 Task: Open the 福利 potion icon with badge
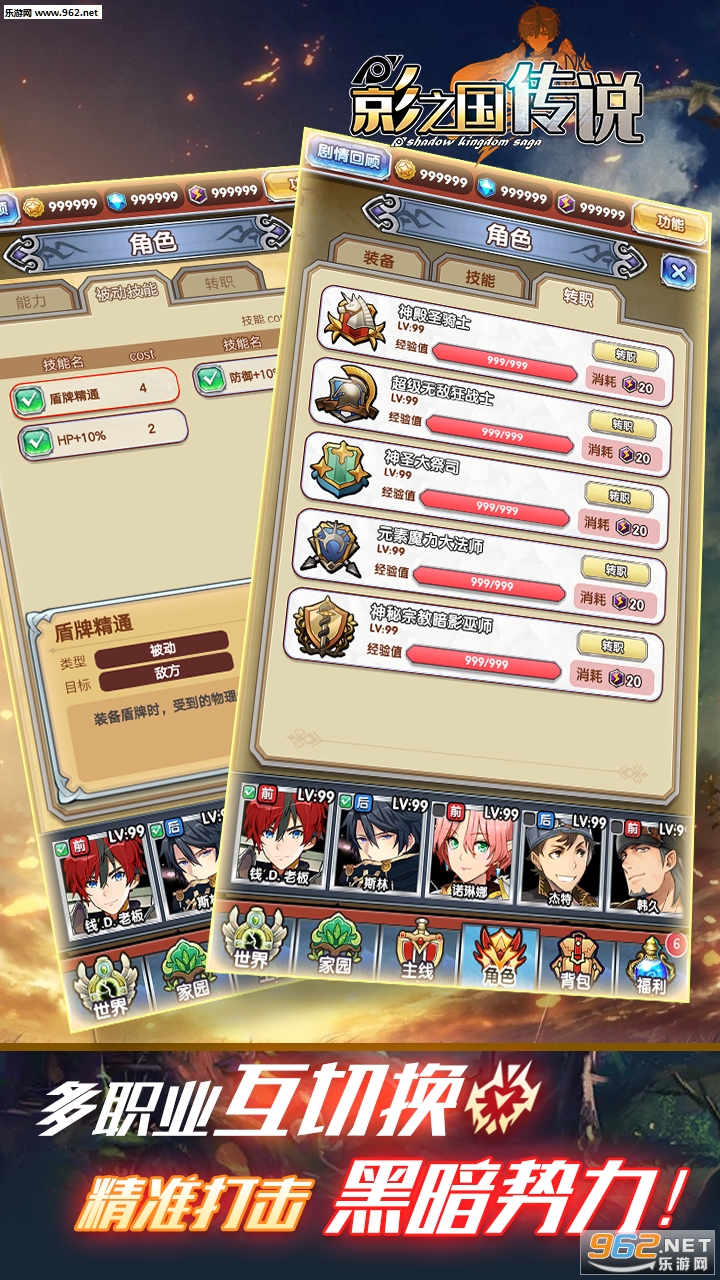pos(655,967)
